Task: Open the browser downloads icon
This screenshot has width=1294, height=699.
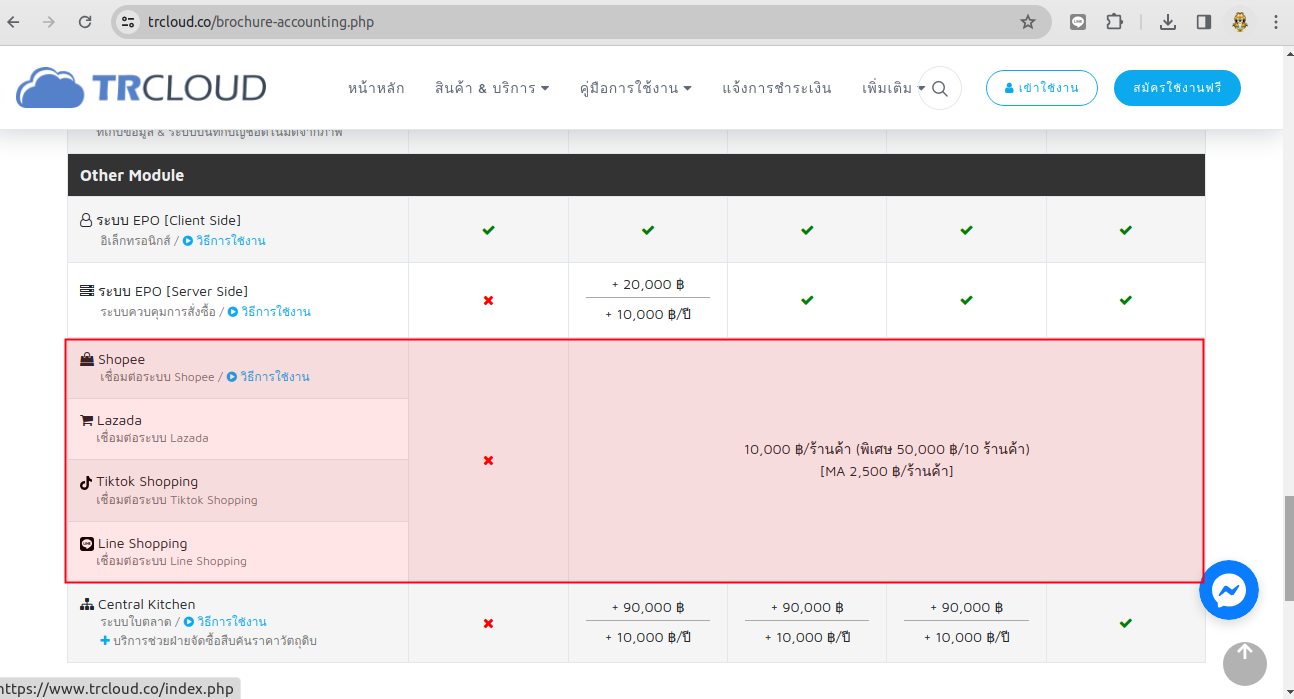Action: click(x=1167, y=21)
